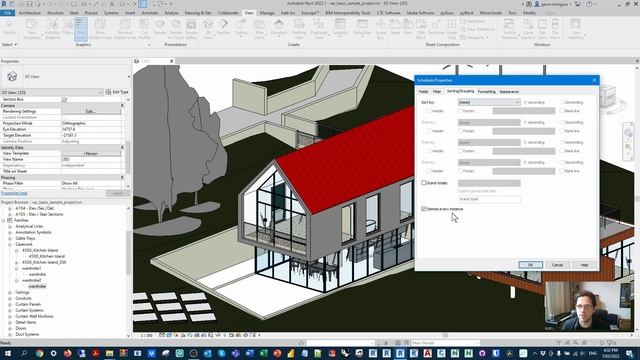Expand the Ceilings tree node
Image resolution: width=640 pixels, height=360 pixels.
coord(10,292)
